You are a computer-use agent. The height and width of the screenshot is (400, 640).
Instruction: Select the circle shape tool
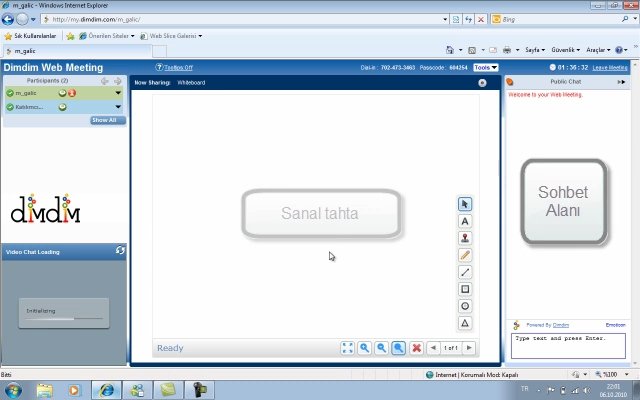pos(464,306)
